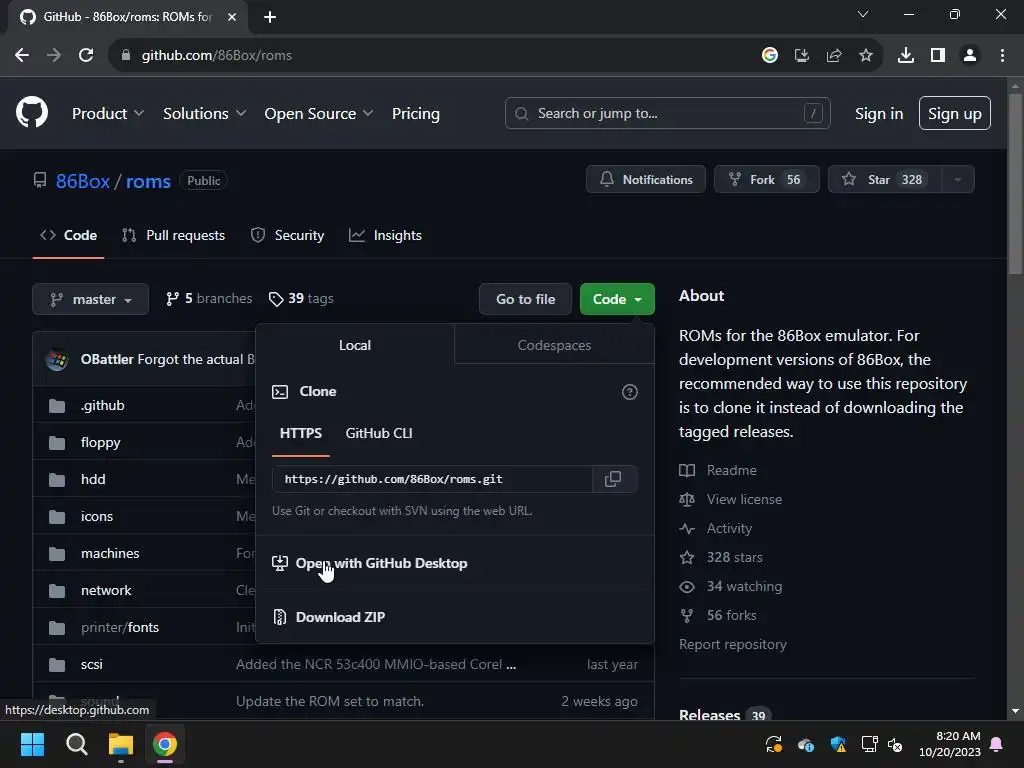The width and height of the screenshot is (1024, 768).
Task: Select the GitHub CLI clone option
Action: pos(379,434)
